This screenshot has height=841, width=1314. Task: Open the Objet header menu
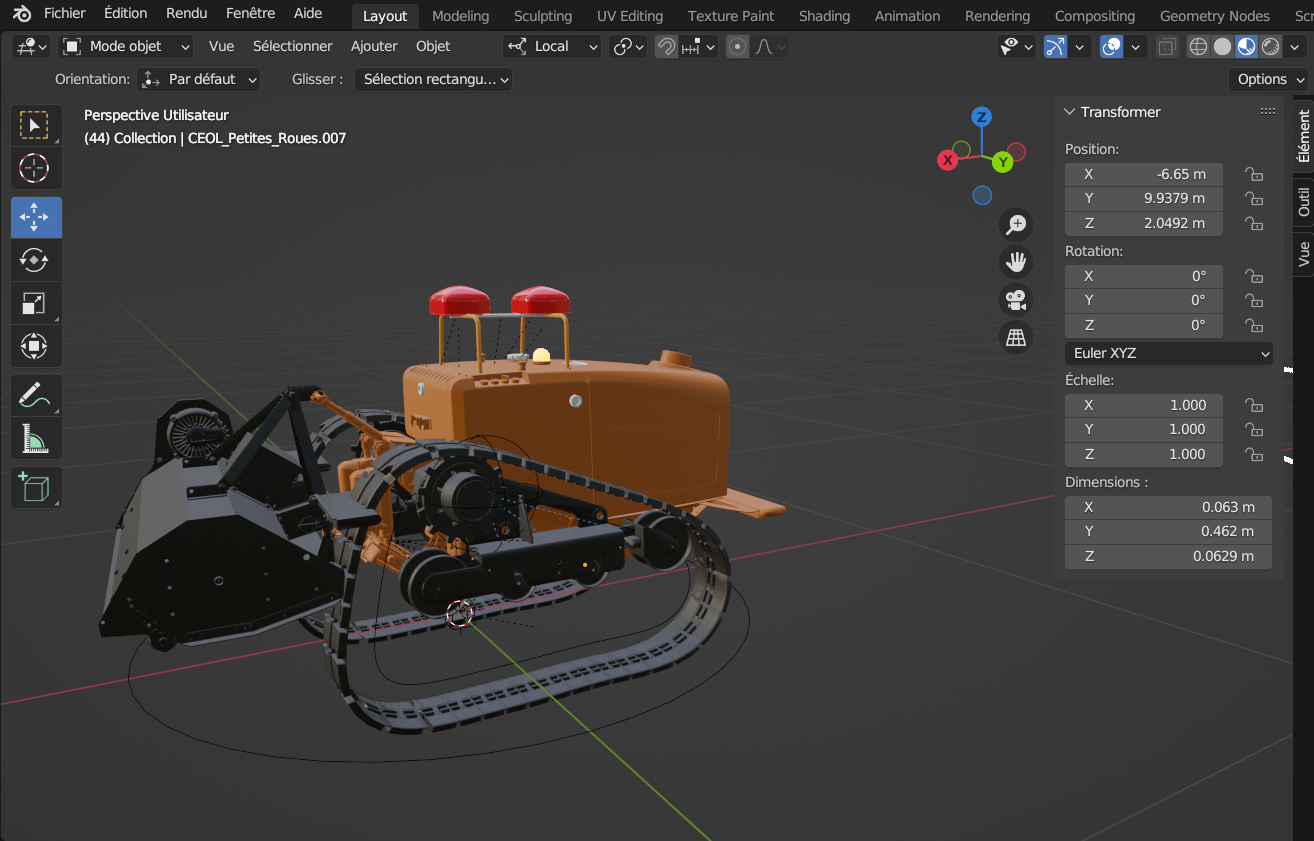pyautogui.click(x=433, y=46)
